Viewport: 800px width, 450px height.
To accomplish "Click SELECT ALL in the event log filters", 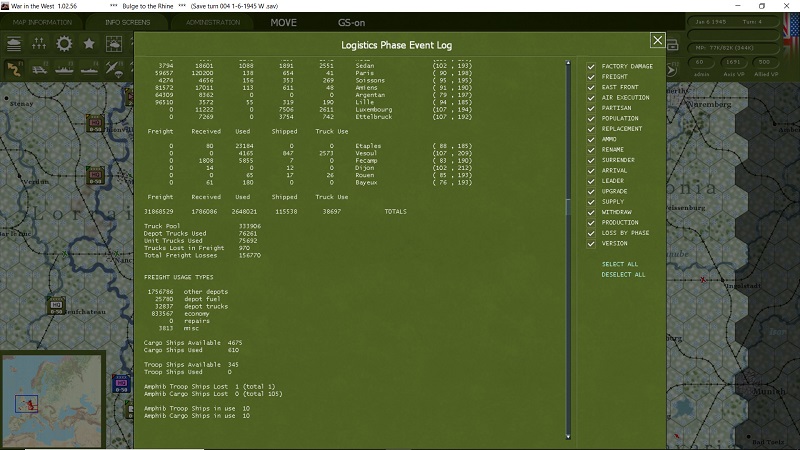I will pos(619,264).
